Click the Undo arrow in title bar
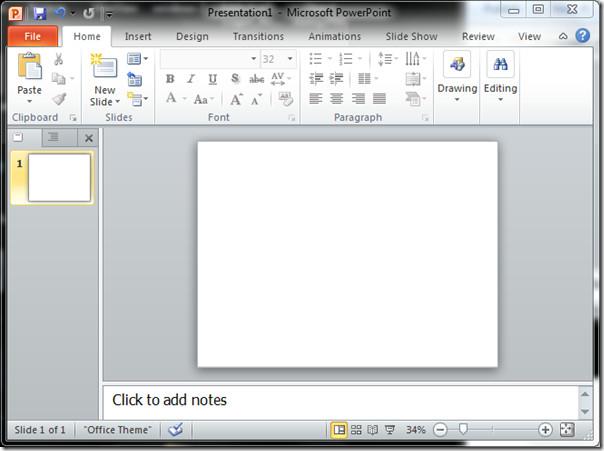 coord(60,13)
